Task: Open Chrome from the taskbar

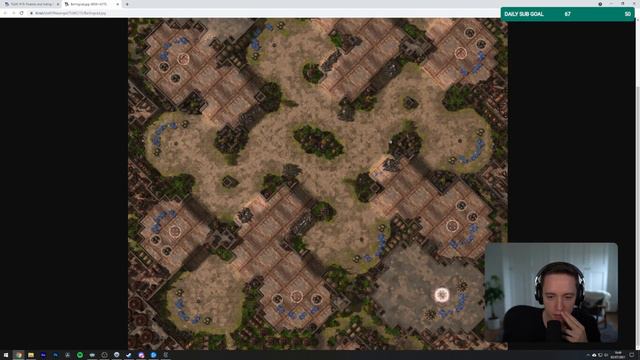Action: (x=19, y=355)
